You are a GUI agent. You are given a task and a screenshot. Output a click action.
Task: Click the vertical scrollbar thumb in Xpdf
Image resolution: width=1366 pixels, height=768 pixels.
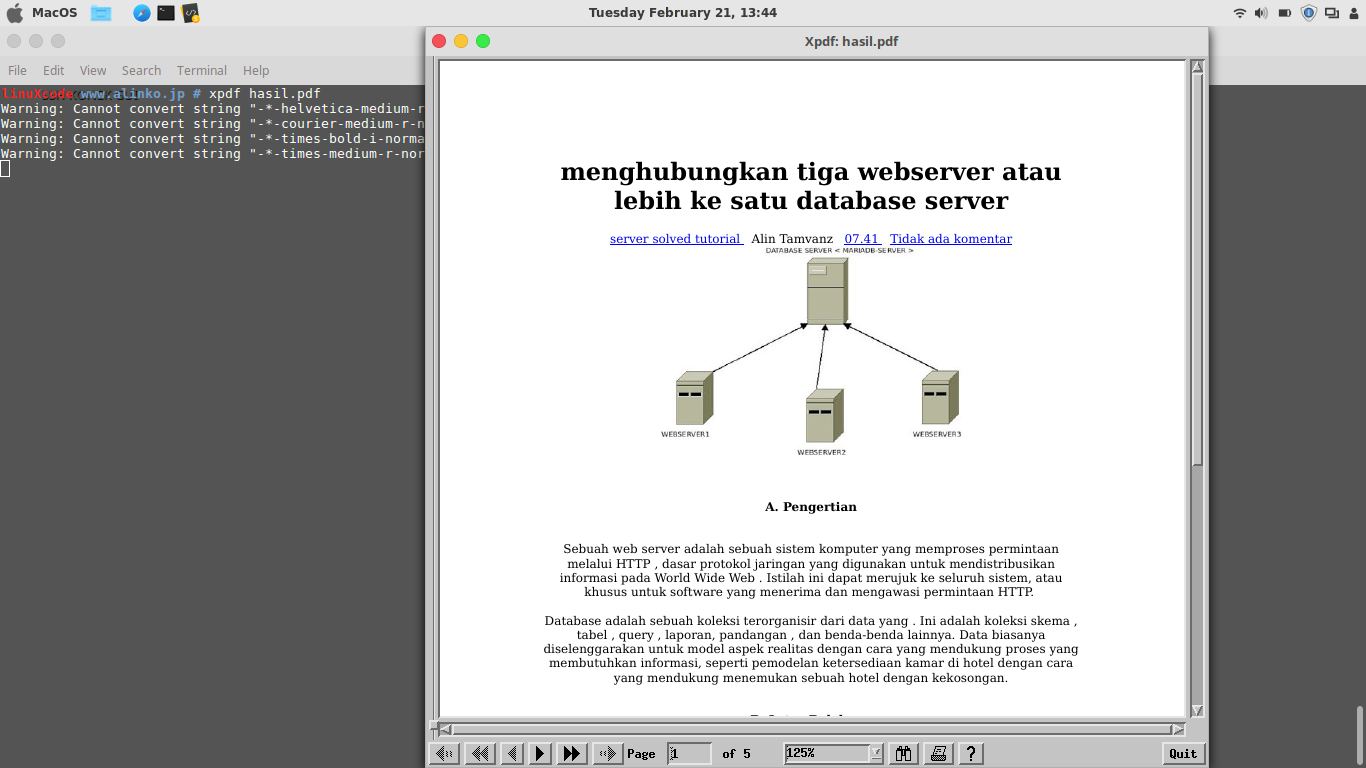(x=1197, y=270)
